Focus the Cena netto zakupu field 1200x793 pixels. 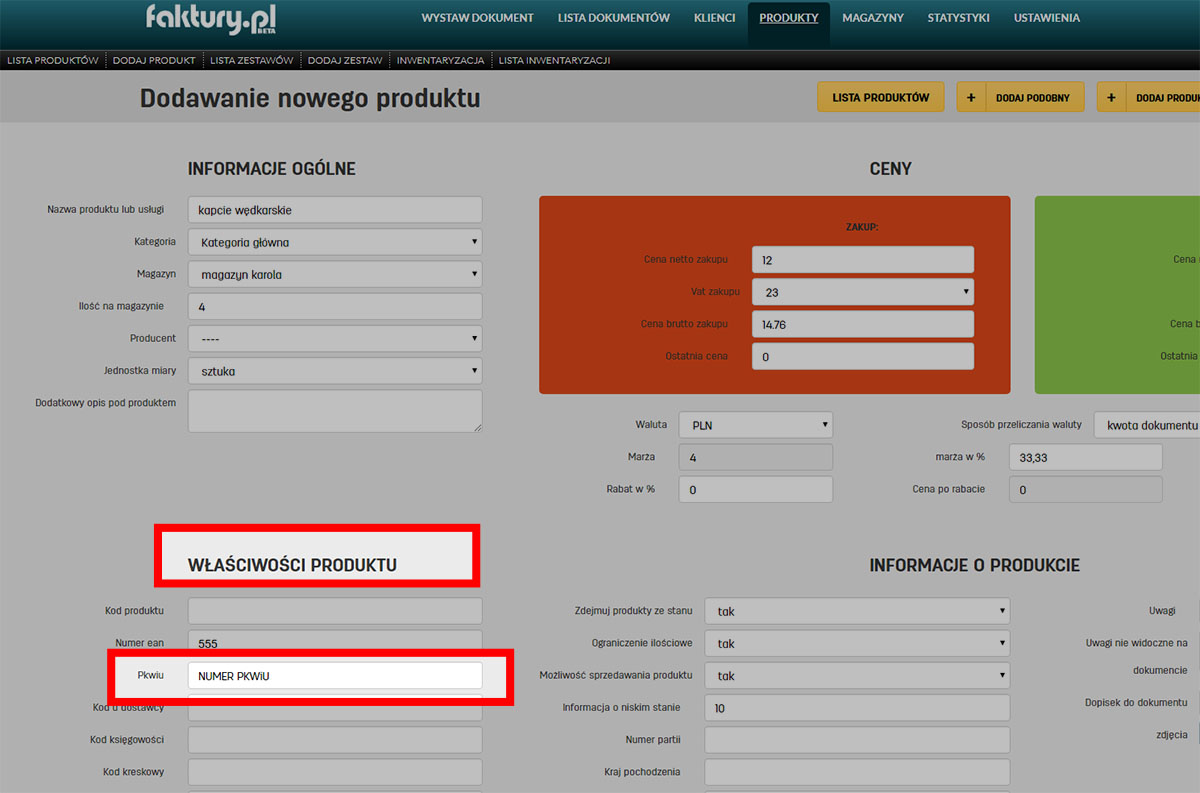coord(862,260)
